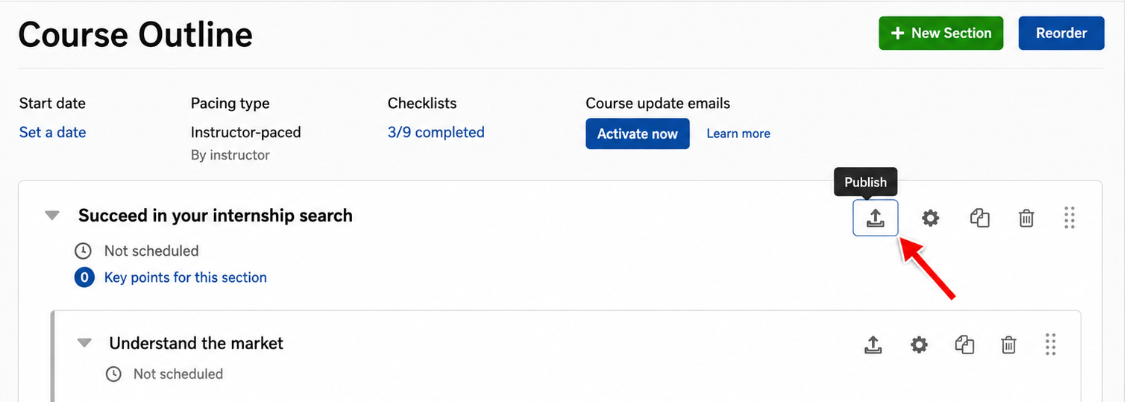Collapse the 'Succeed in your internship search' section
The width and height of the screenshot is (1126, 402).
point(52,215)
